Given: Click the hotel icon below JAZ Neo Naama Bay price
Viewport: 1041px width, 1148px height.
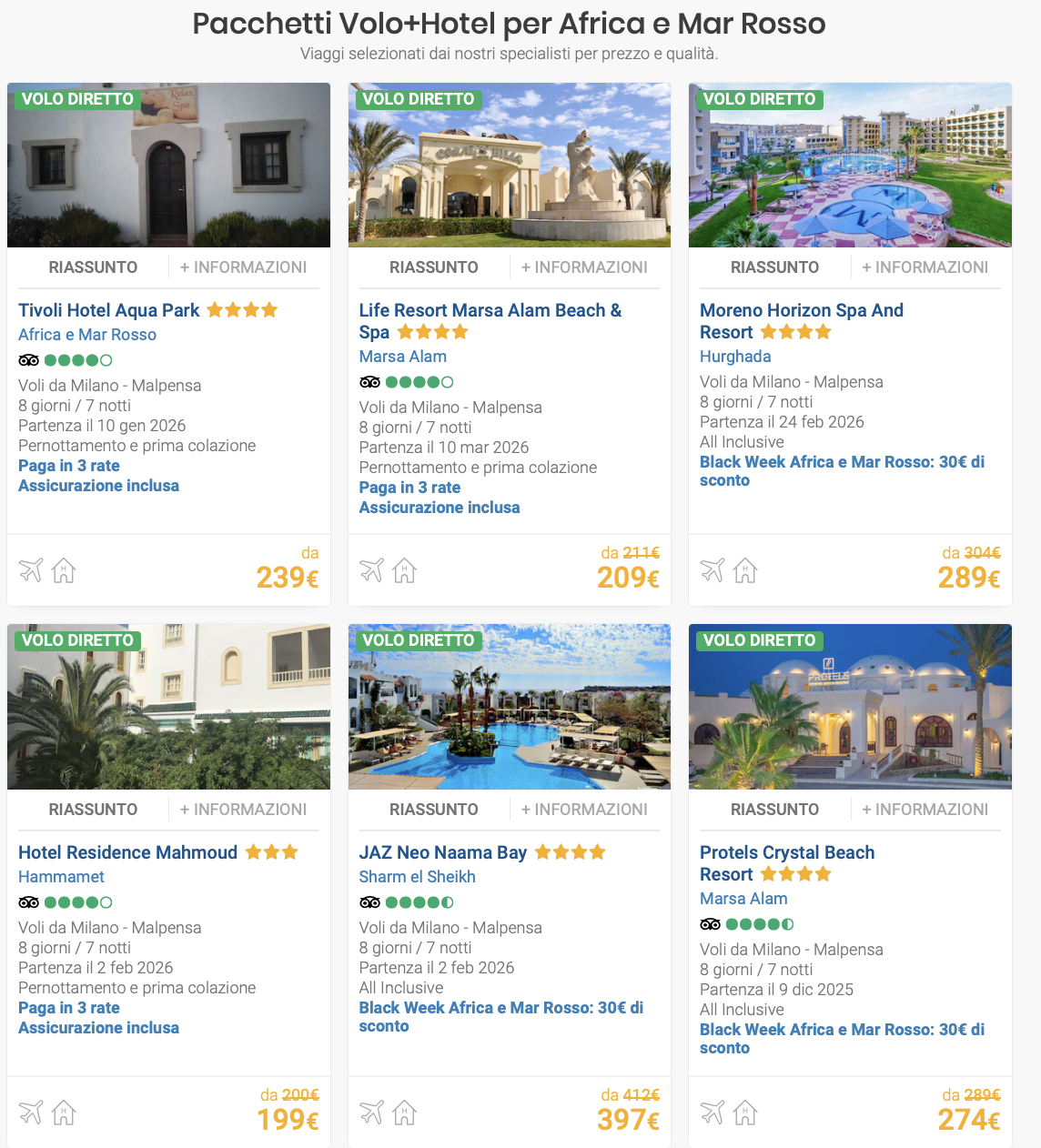Looking at the screenshot, I should pos(404,1112).
